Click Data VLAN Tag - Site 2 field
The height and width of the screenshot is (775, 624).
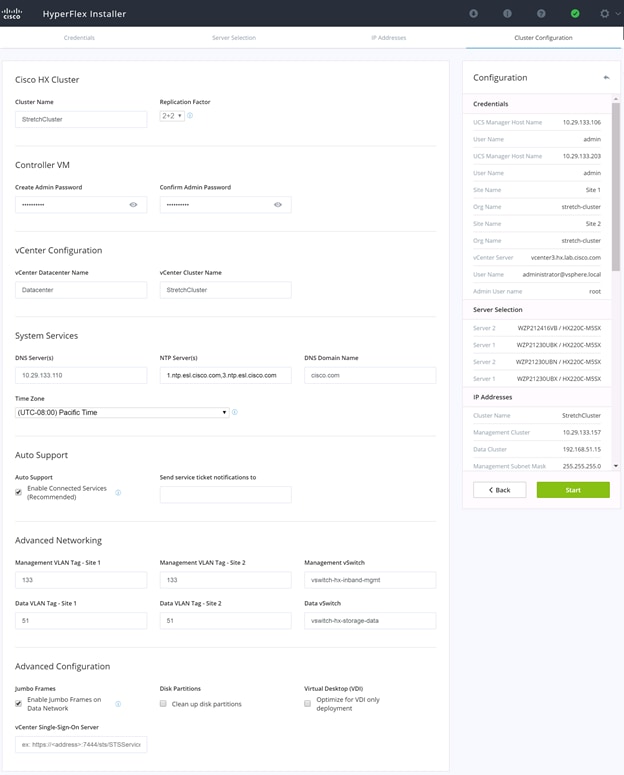(225, 620)
